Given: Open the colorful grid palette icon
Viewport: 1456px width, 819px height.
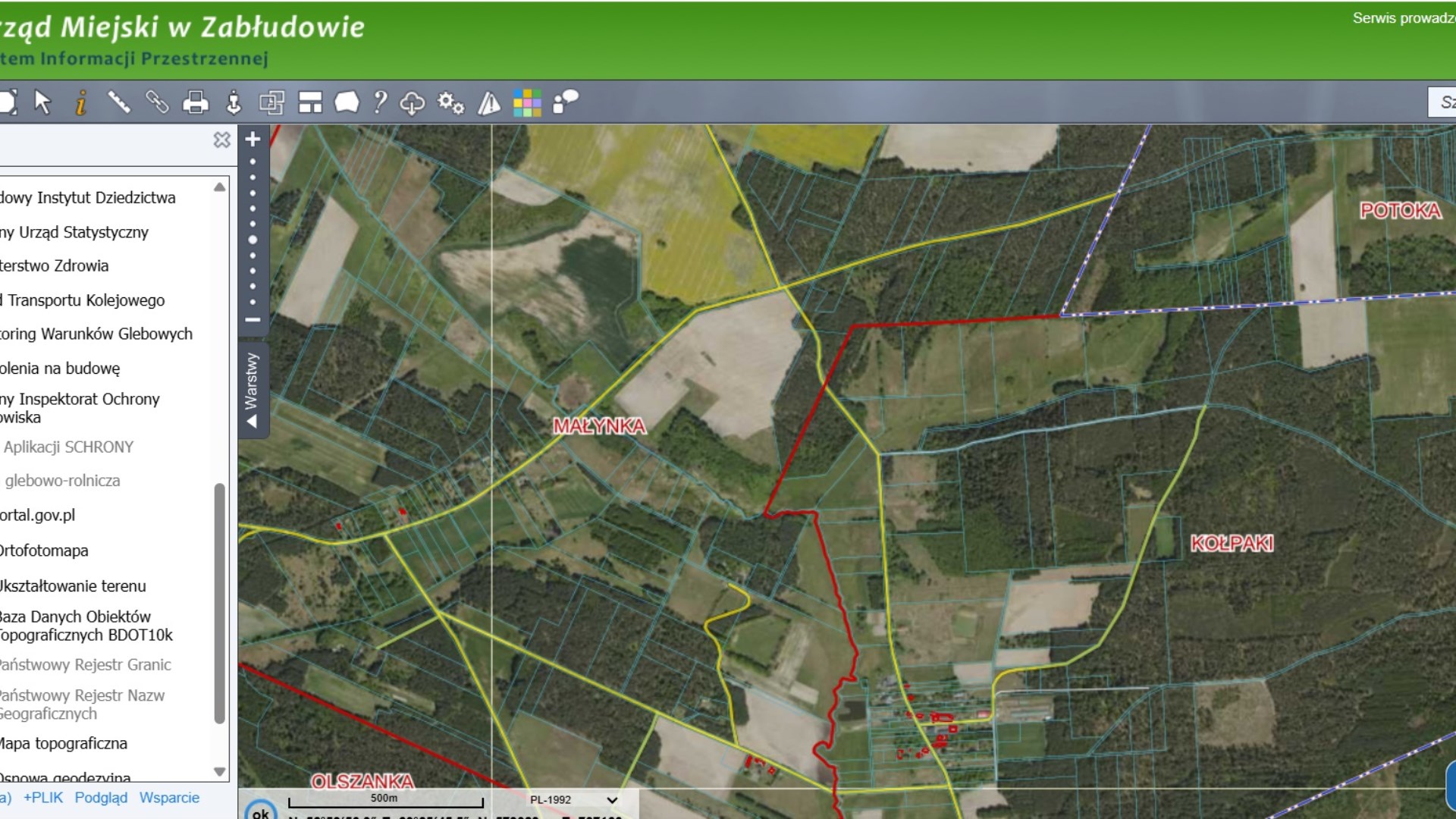Looking at the screenshot, I should (527, 102).
